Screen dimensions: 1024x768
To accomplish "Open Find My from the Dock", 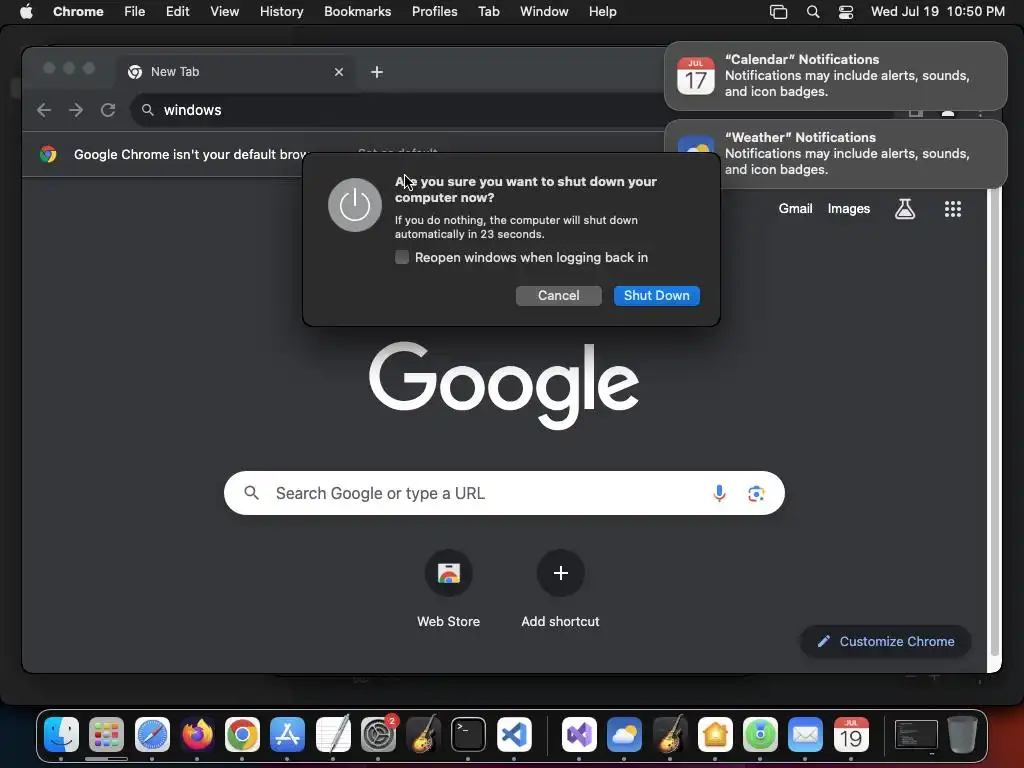I will (x=760, y=735).
